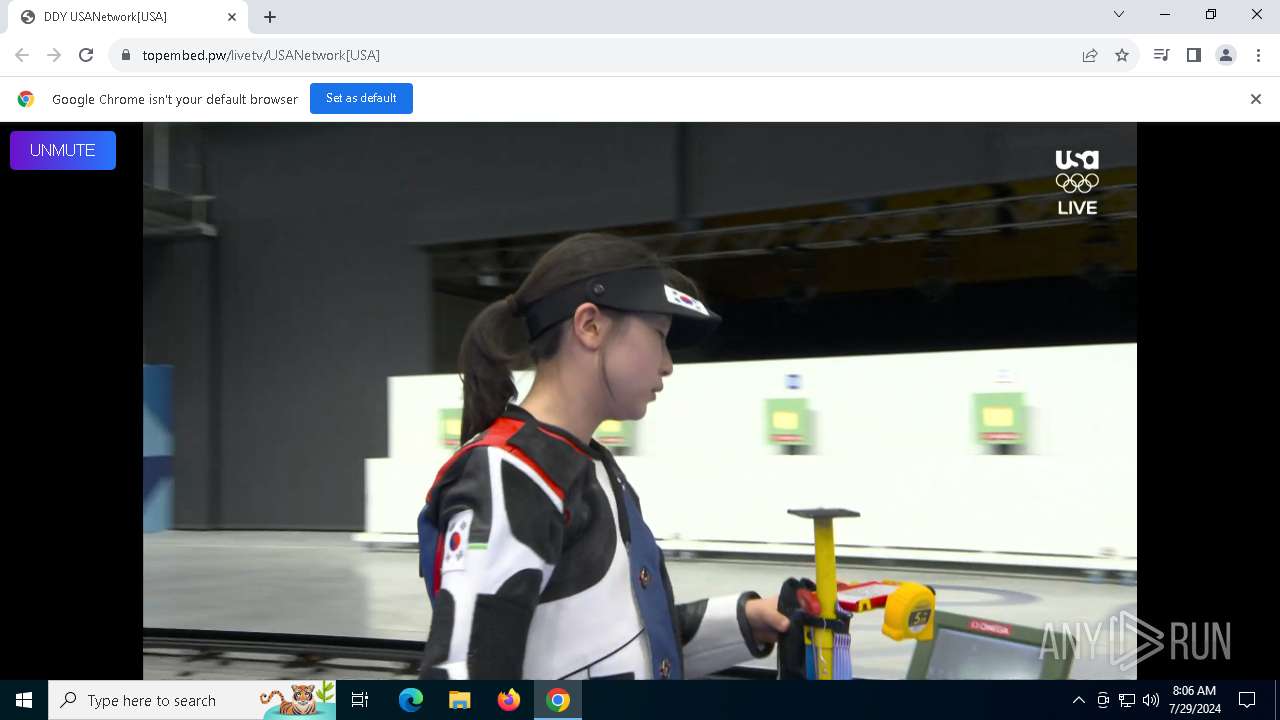Launch Microsoft Edge from taskbar

point(411,700)
